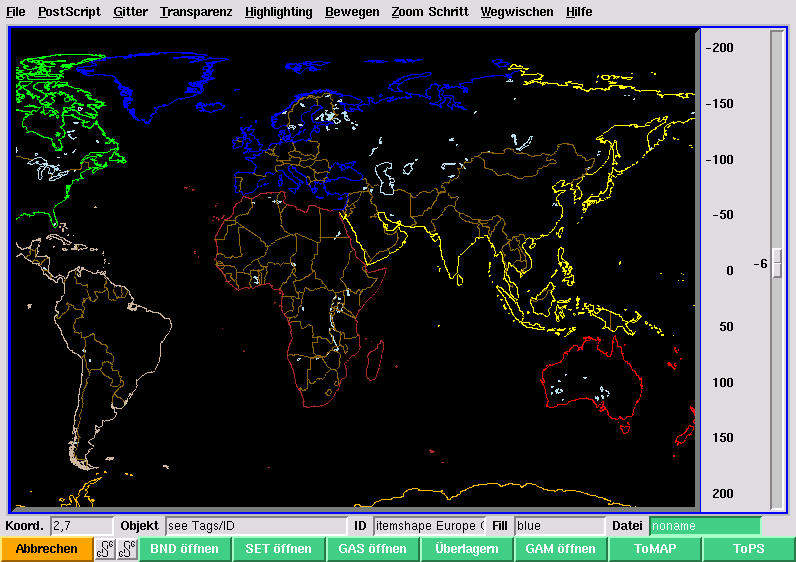Click the ToPS button
Viewport: 796px width, 562px height.
749,549
